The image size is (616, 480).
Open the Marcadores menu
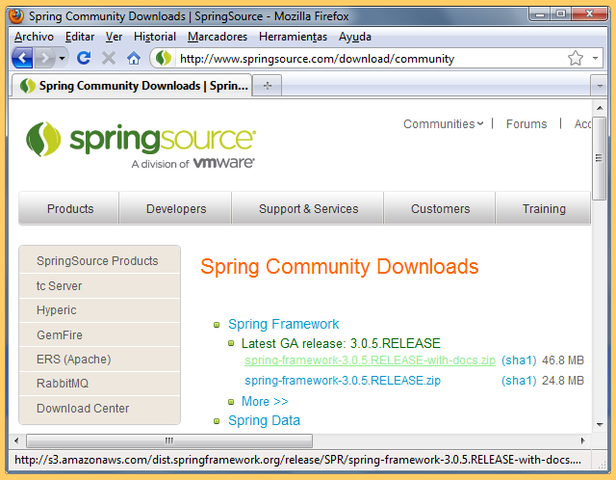click(217, 37)
